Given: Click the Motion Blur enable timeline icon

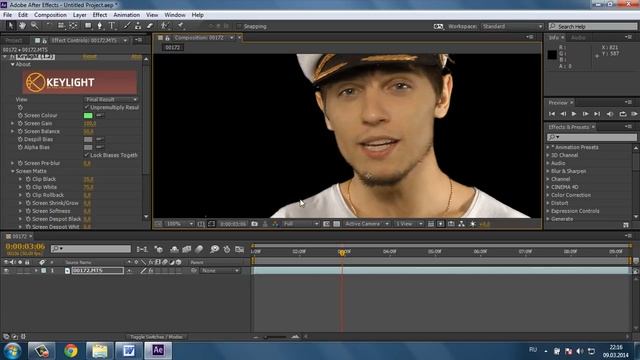Looking at the screenshot, I should (199, 249).
